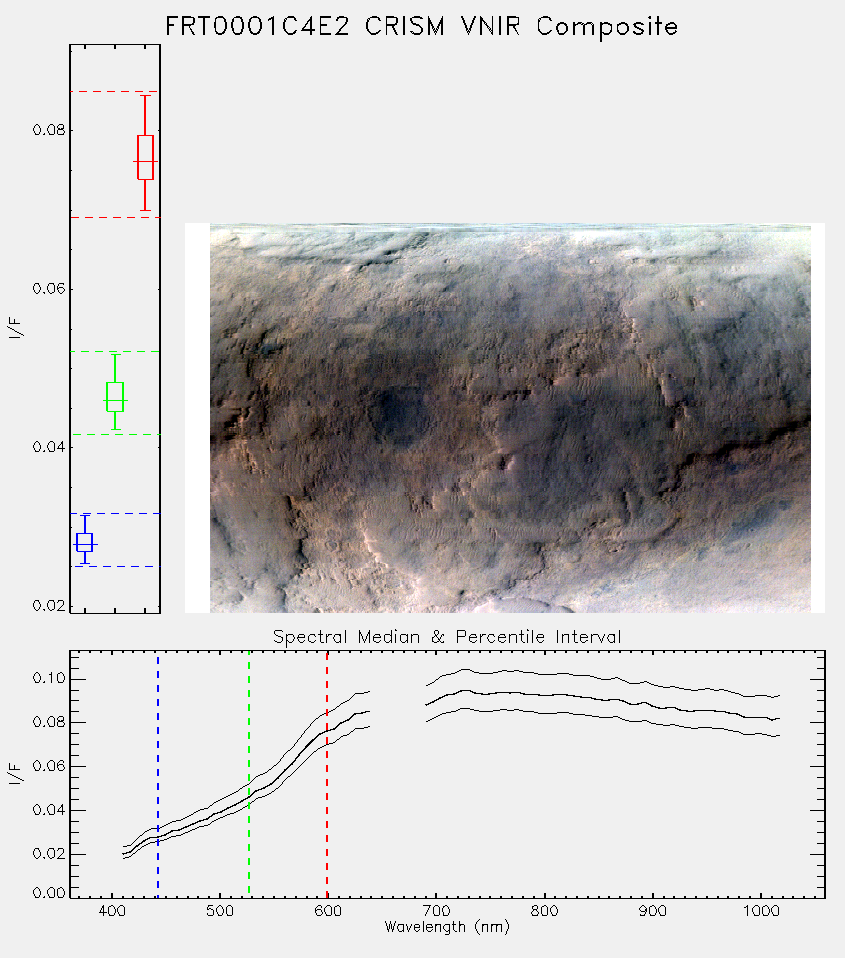Click the 0.10 tick label on spectral plot
Screen dimensions: 845x958
pyautogui.click(x=49, y=679)
